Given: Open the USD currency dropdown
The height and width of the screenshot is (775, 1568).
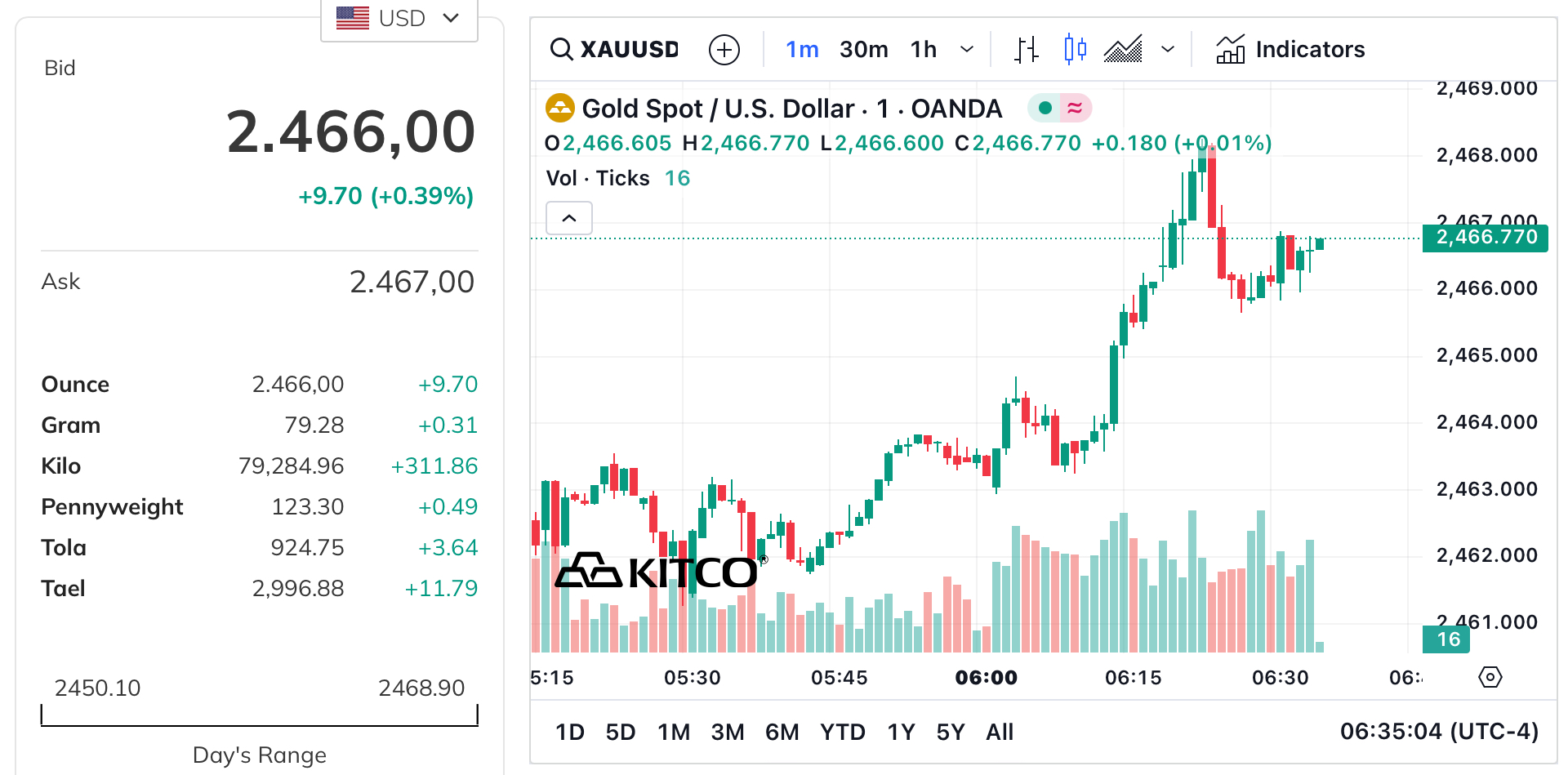Looking at the screenshot, I should (x=399, y=18).
